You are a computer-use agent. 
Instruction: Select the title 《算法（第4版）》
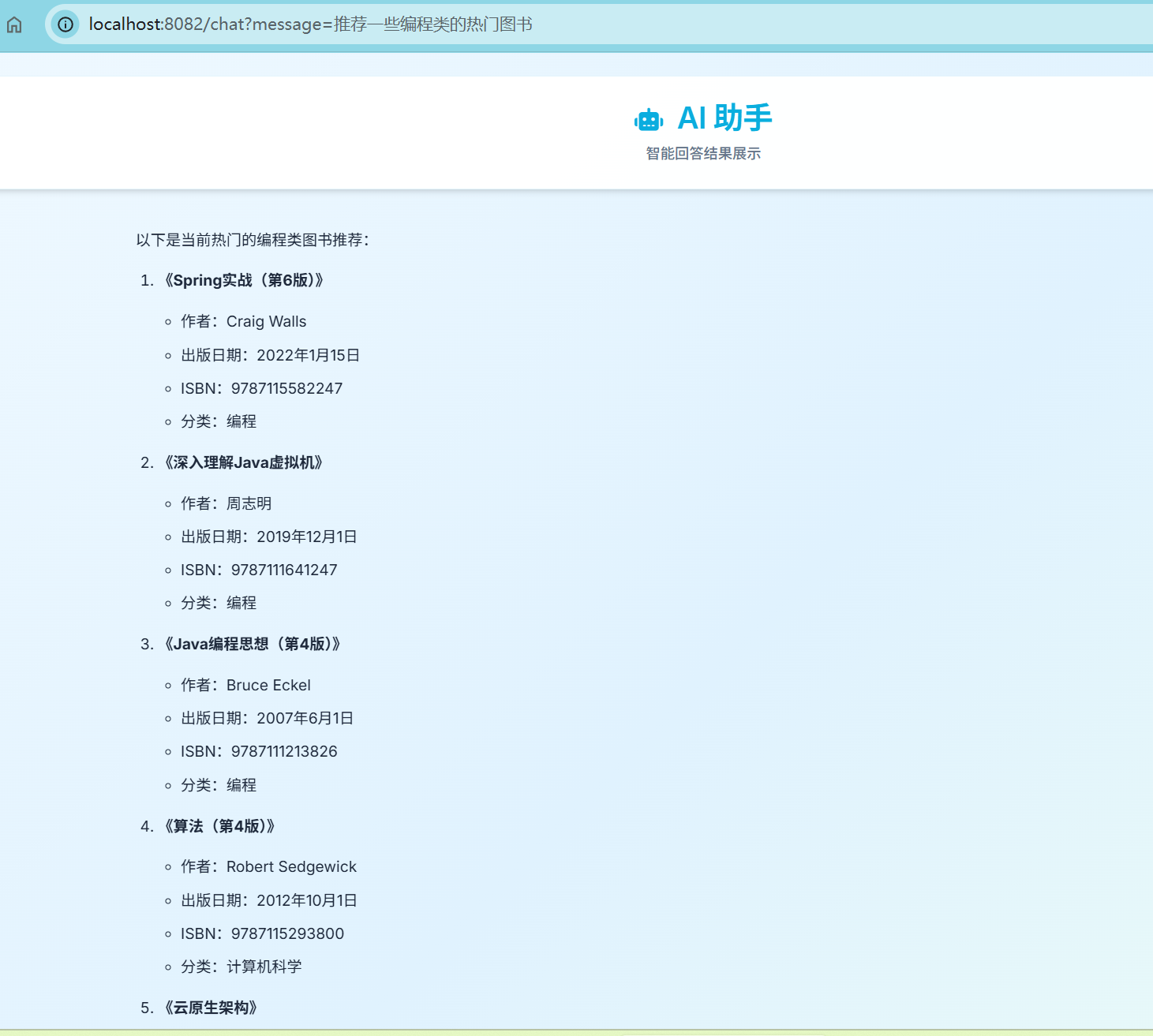click(x=219, y=826)
